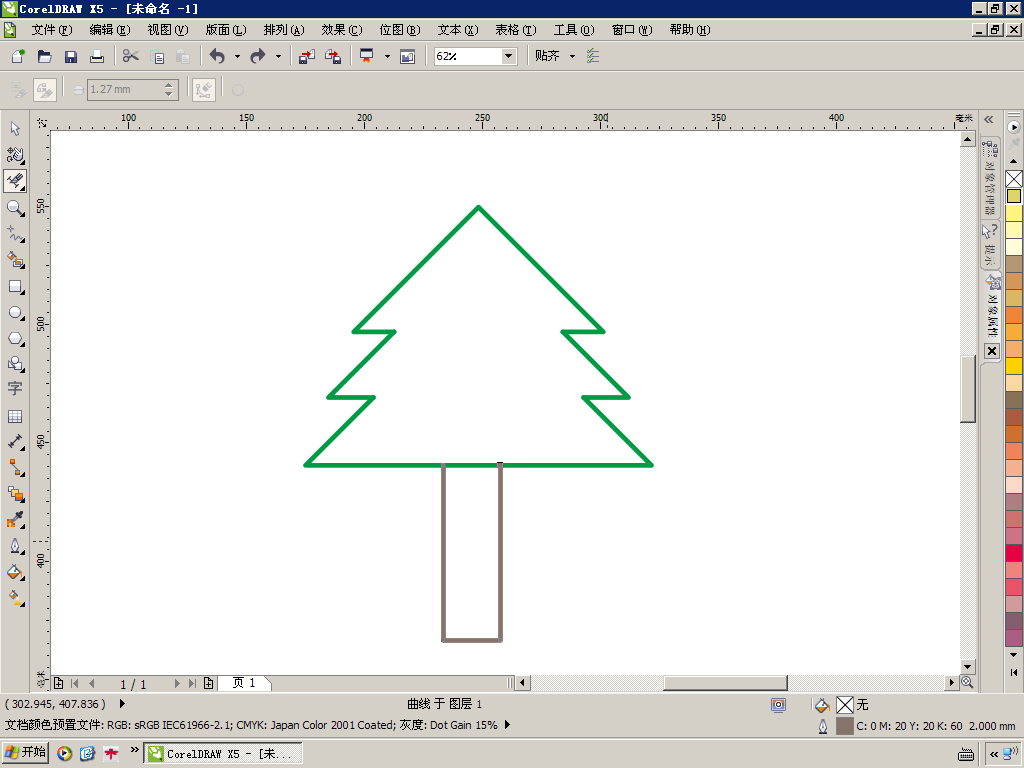The width and height of the screenshot is (1024, 768).
Task: Select the Crop/Knife tool in toolbox
Action: (15, 181)
